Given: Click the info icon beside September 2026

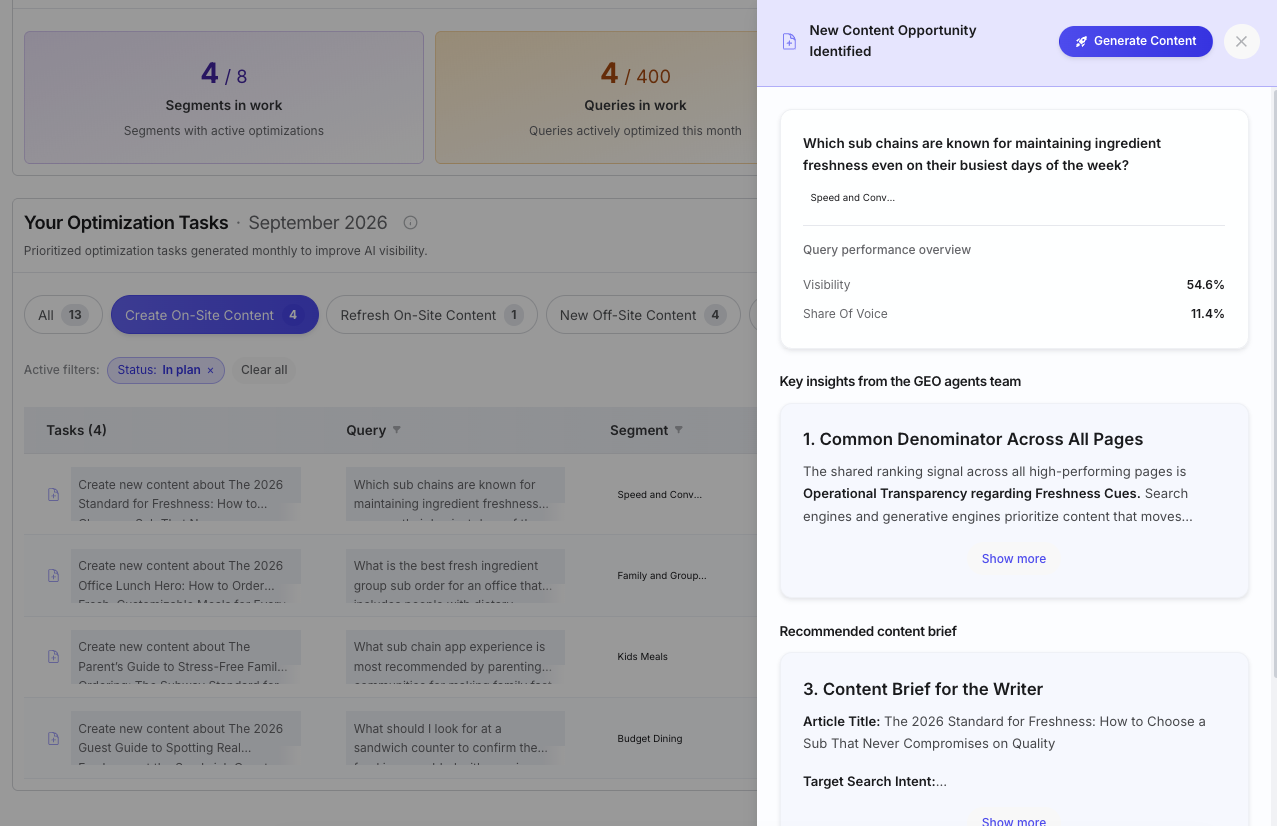Looking at the screenshot, I should [410, 223].
